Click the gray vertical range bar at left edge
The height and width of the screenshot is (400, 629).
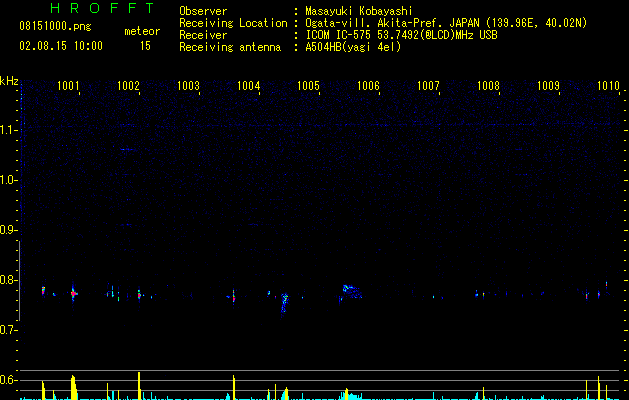click(19, 281)
